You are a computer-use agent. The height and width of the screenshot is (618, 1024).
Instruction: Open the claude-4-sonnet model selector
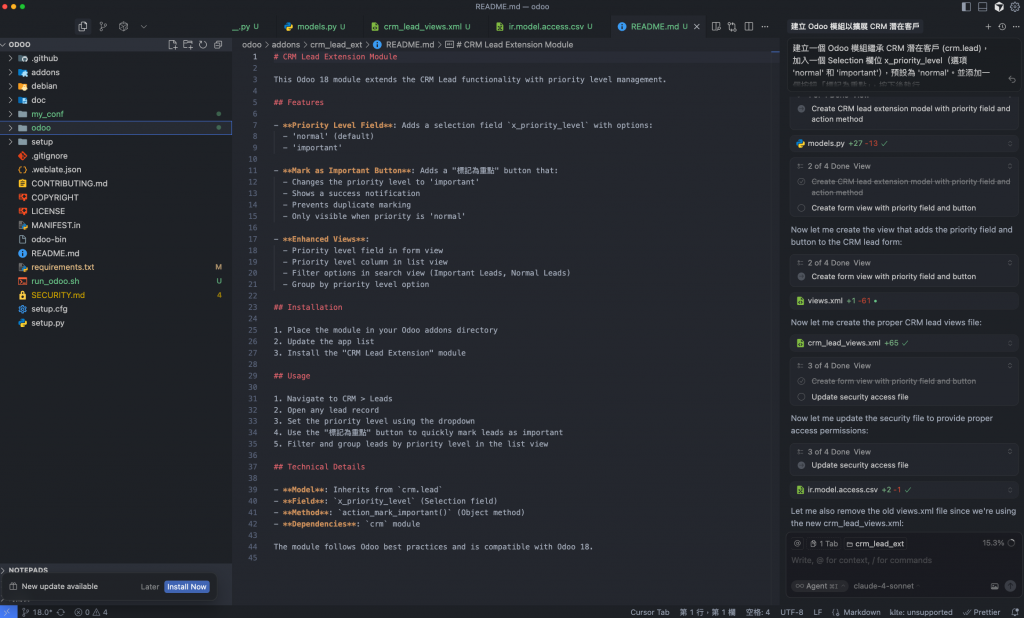(884, 586)
